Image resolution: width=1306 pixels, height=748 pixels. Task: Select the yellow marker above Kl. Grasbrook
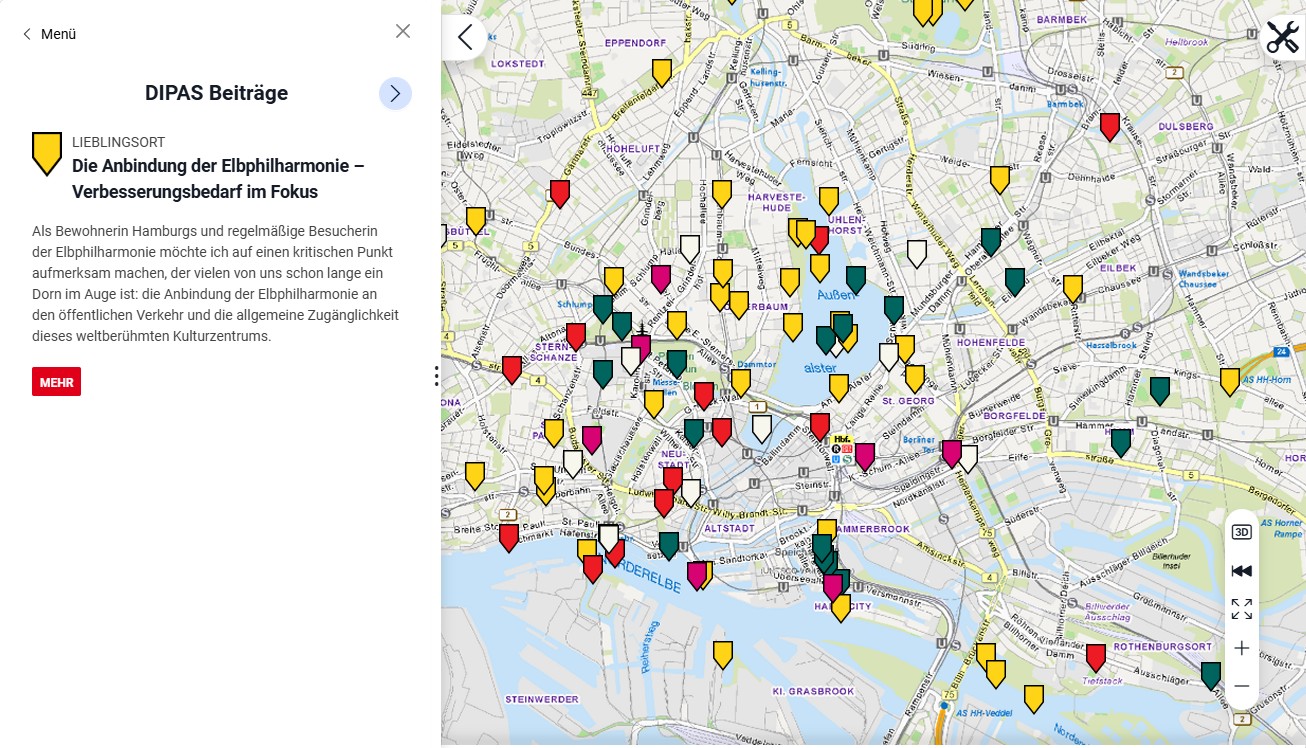(x=723, y=655)
